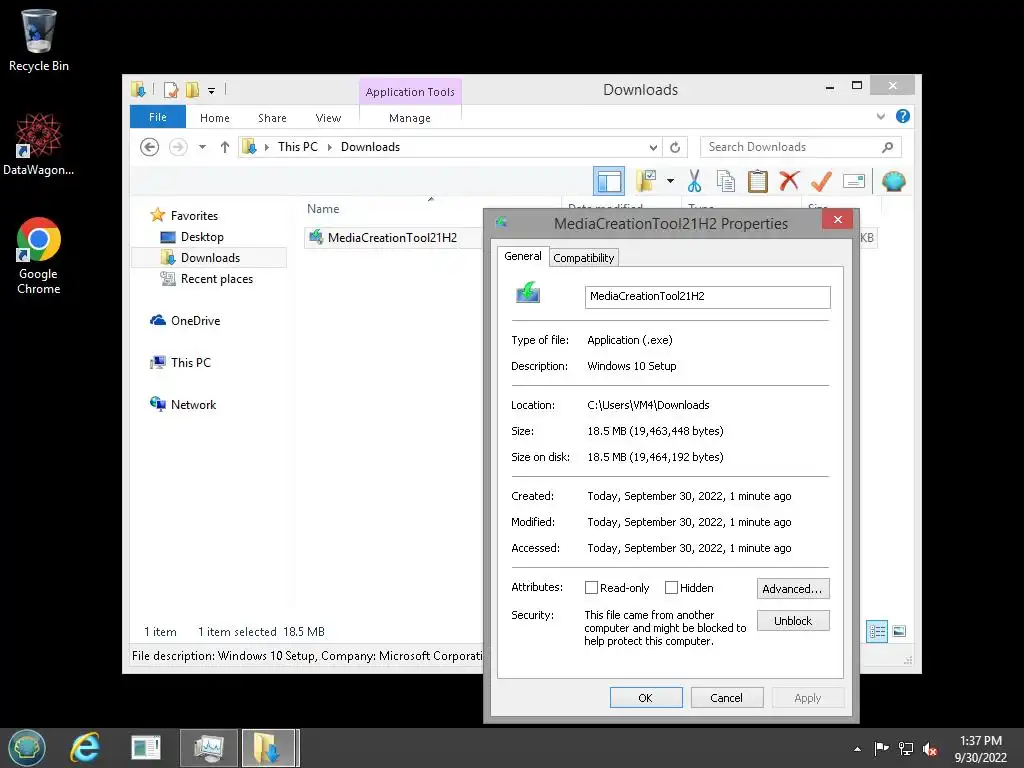Click the Name column header
Viewport: 1024px width, 768px height.
point(323,208)
